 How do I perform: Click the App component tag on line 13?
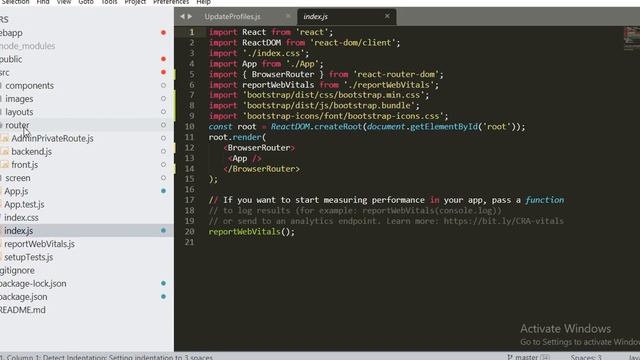(244, 158)
